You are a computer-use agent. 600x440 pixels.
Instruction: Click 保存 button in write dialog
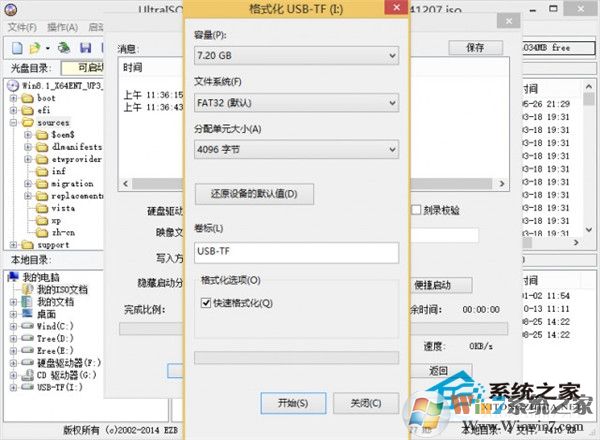point(475,48)
